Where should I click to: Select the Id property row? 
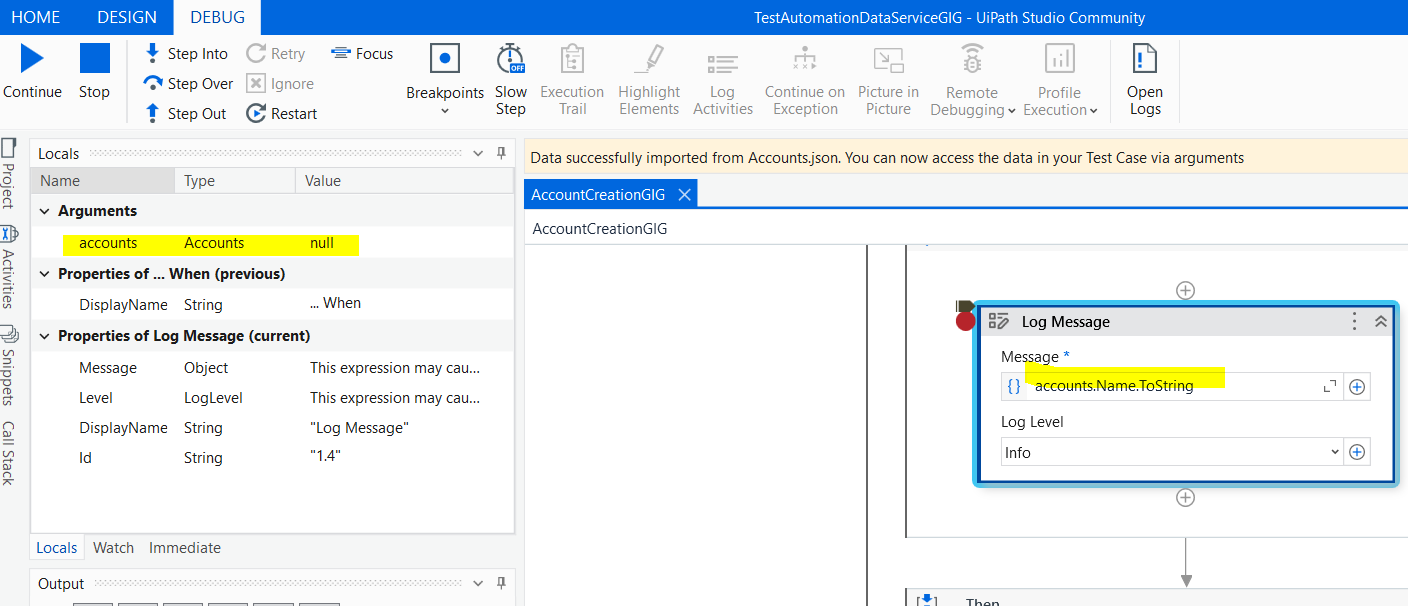point(273,458)
